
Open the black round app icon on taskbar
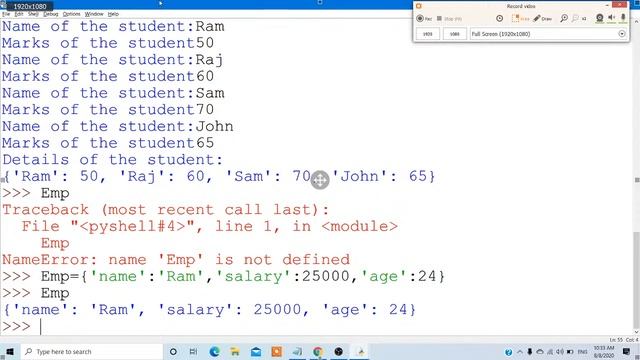point(339,351)
